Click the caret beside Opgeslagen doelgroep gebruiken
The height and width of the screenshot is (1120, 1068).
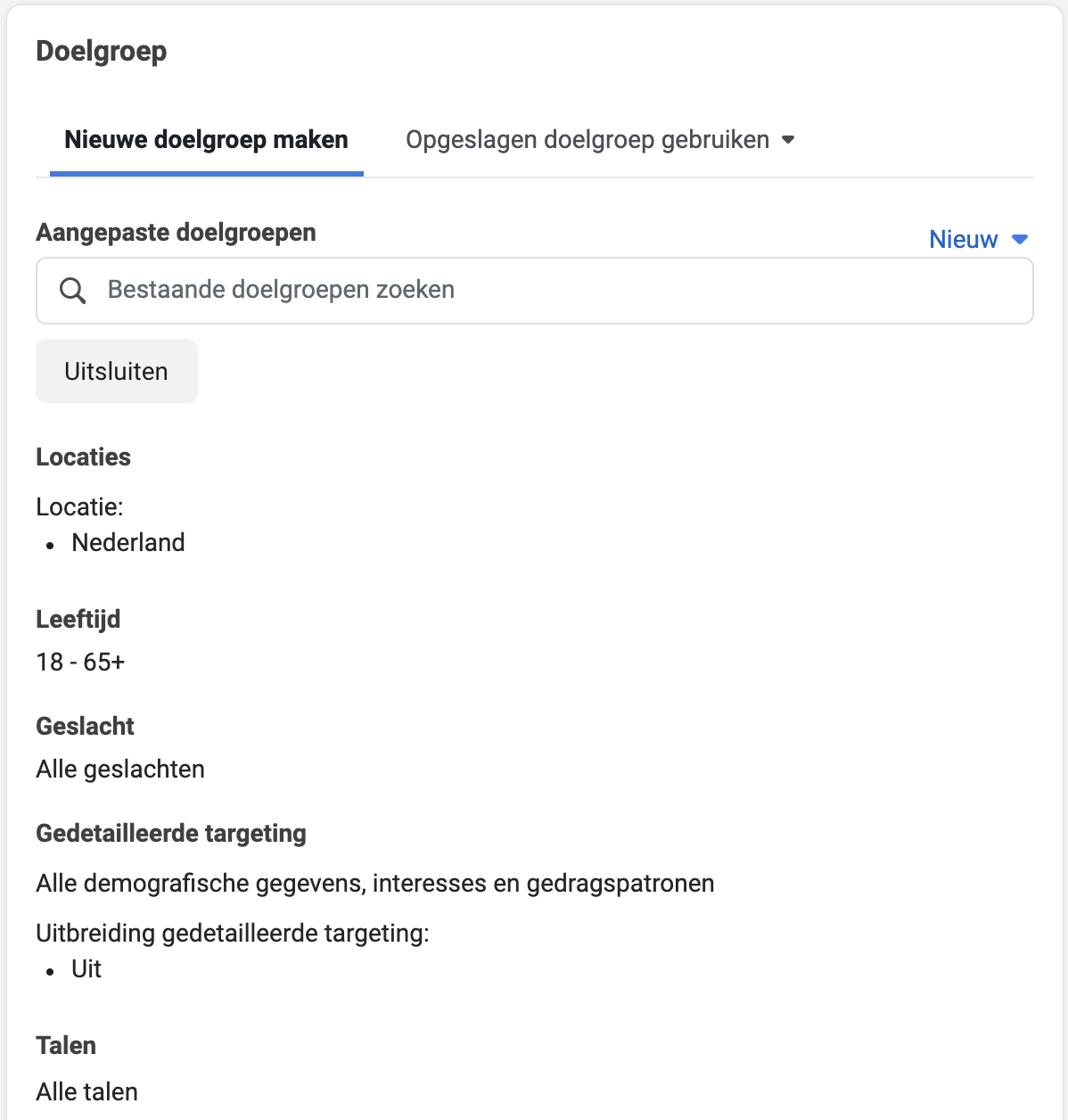pos(787,140)
